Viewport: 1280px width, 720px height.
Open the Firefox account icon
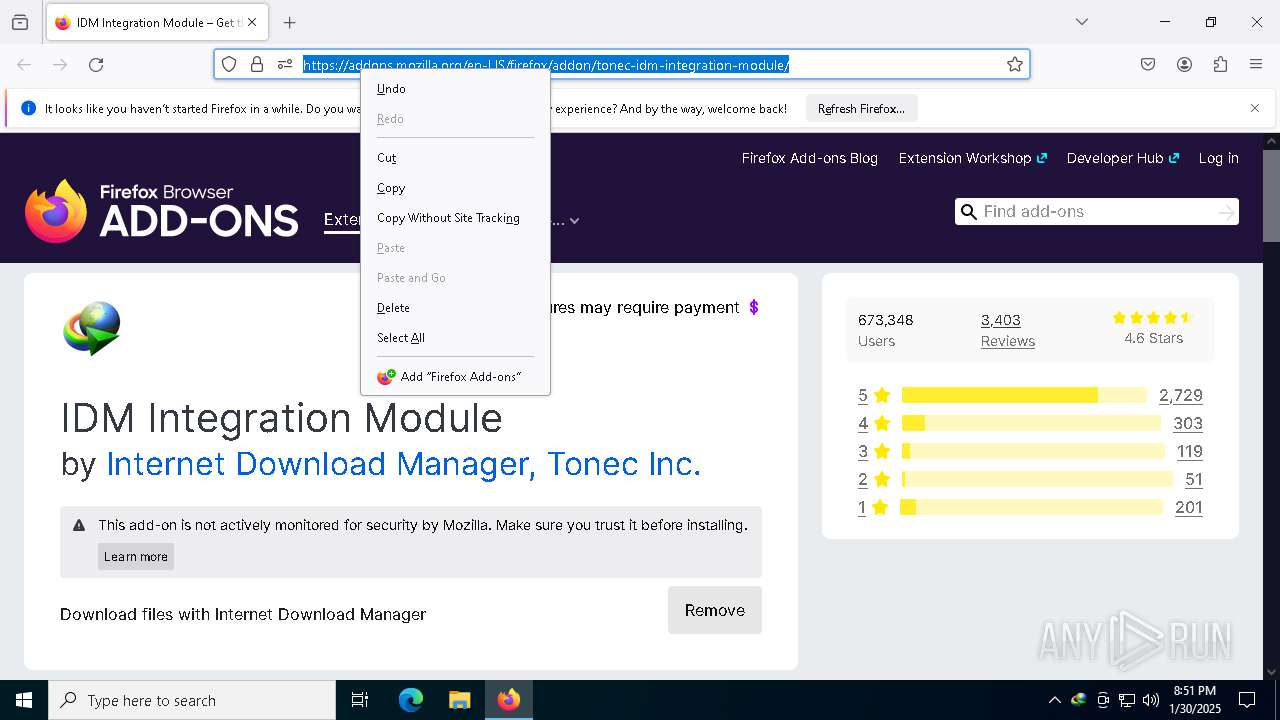coord(1184,65)
